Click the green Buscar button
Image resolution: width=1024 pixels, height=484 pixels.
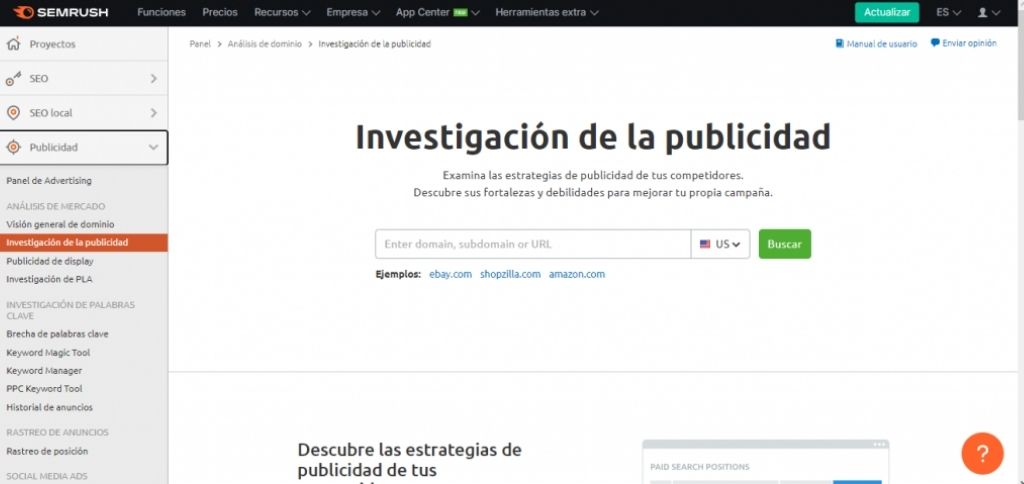(784, 244)
